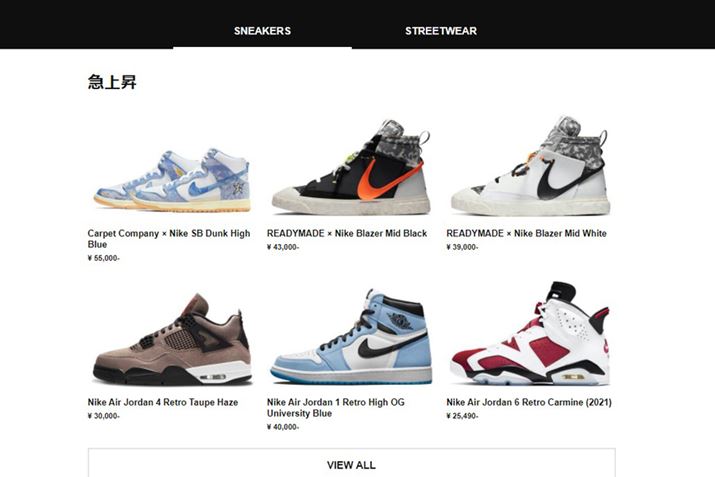Click the ¥ 25,490- price label
This screenshot has width=715, height=477.
point(462,416)
